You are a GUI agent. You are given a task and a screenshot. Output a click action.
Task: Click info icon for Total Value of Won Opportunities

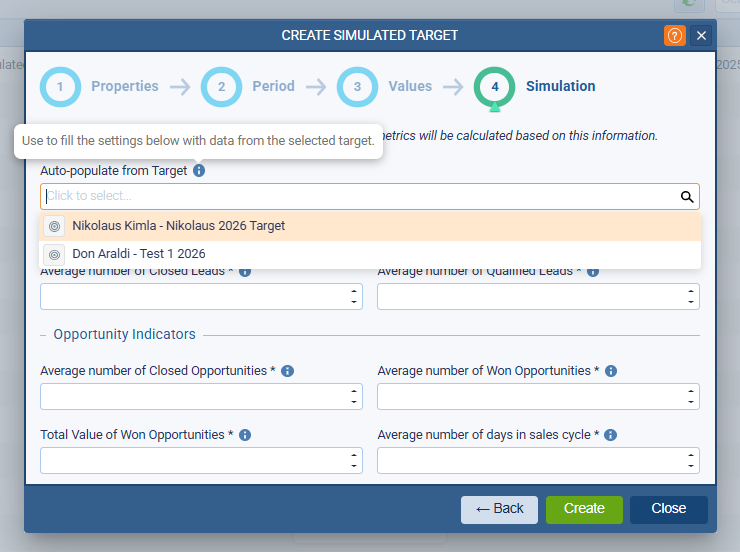tap(245, 435)
